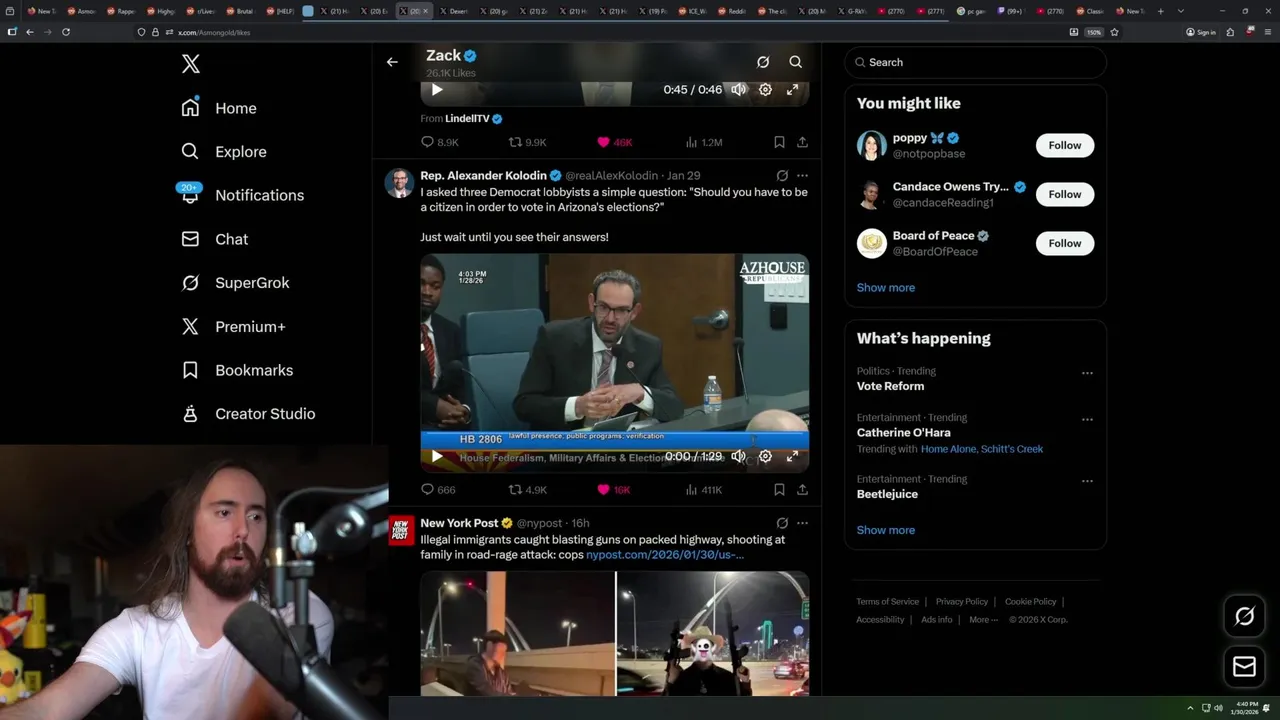Click the search icon in the Zack header
Image resolution: width=1280 pixels, height=720 pixels.
coord(796,62)
